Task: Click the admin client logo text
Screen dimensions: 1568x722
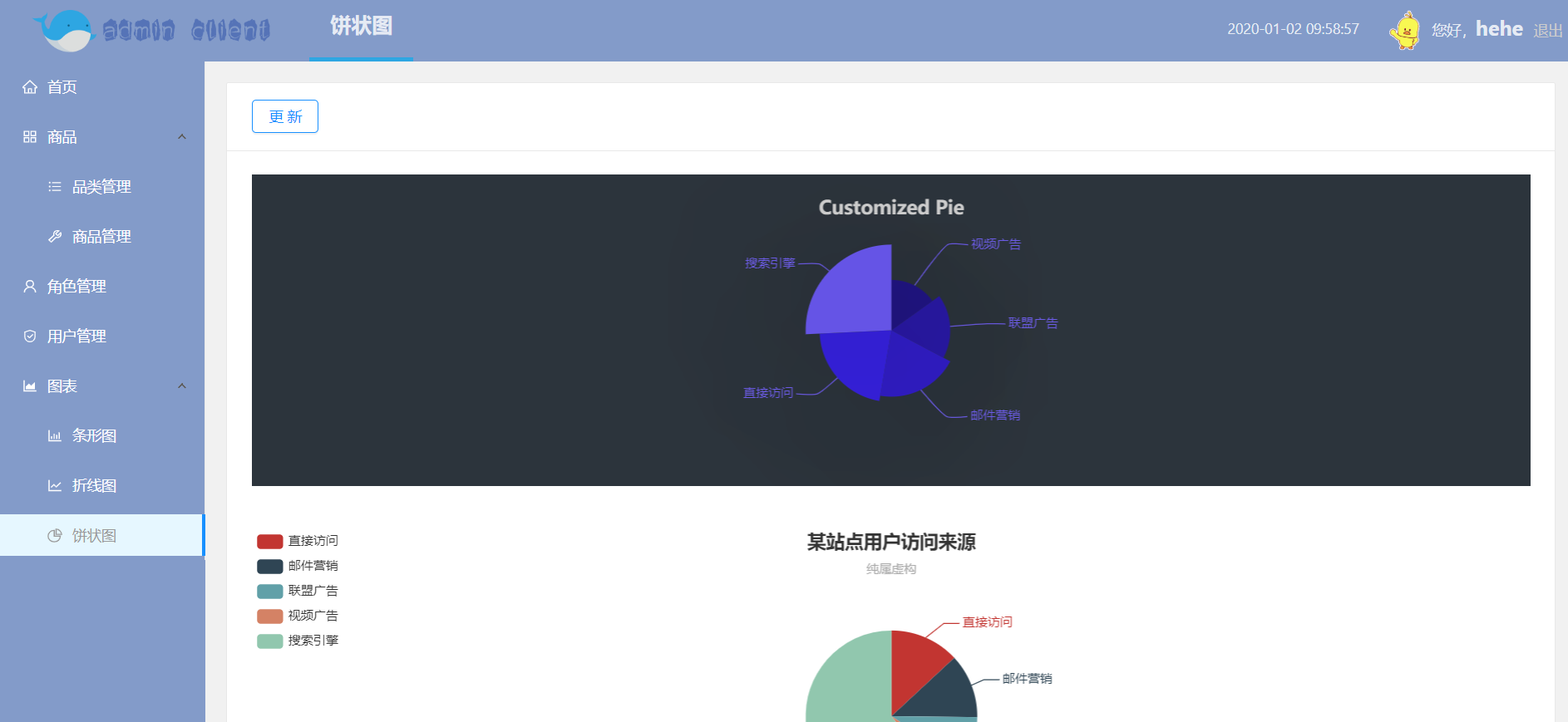Action: click(186, 31)
